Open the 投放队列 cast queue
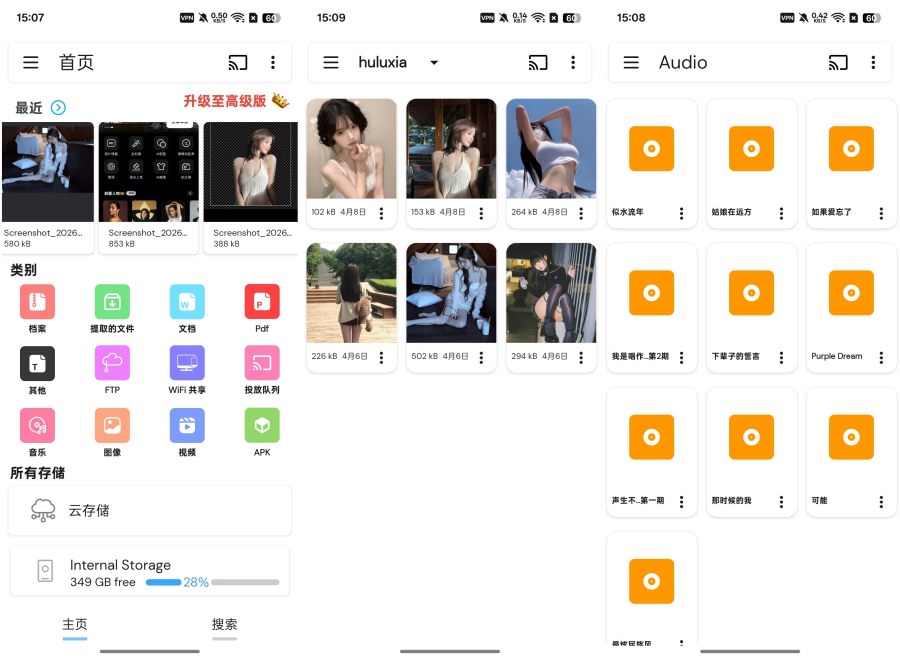Viewport: 900px width, 659px height. [261, 364]
